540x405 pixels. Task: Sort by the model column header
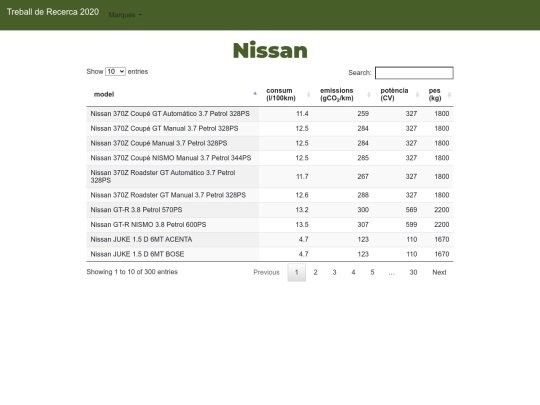tap(173, 94)
